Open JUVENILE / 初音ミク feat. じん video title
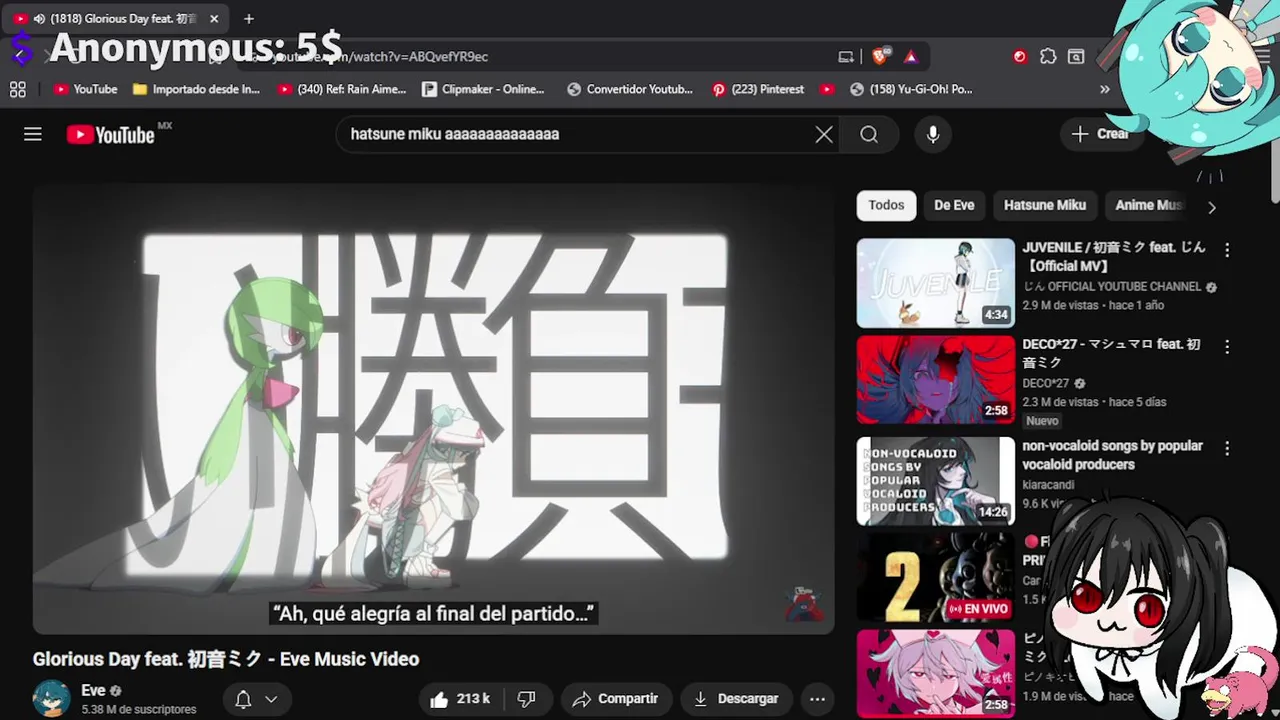 click(x=1114, y=256)
